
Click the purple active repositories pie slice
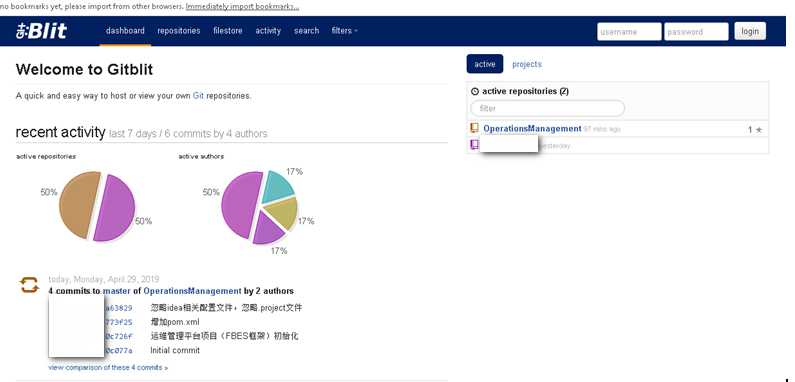pos(115,208)
